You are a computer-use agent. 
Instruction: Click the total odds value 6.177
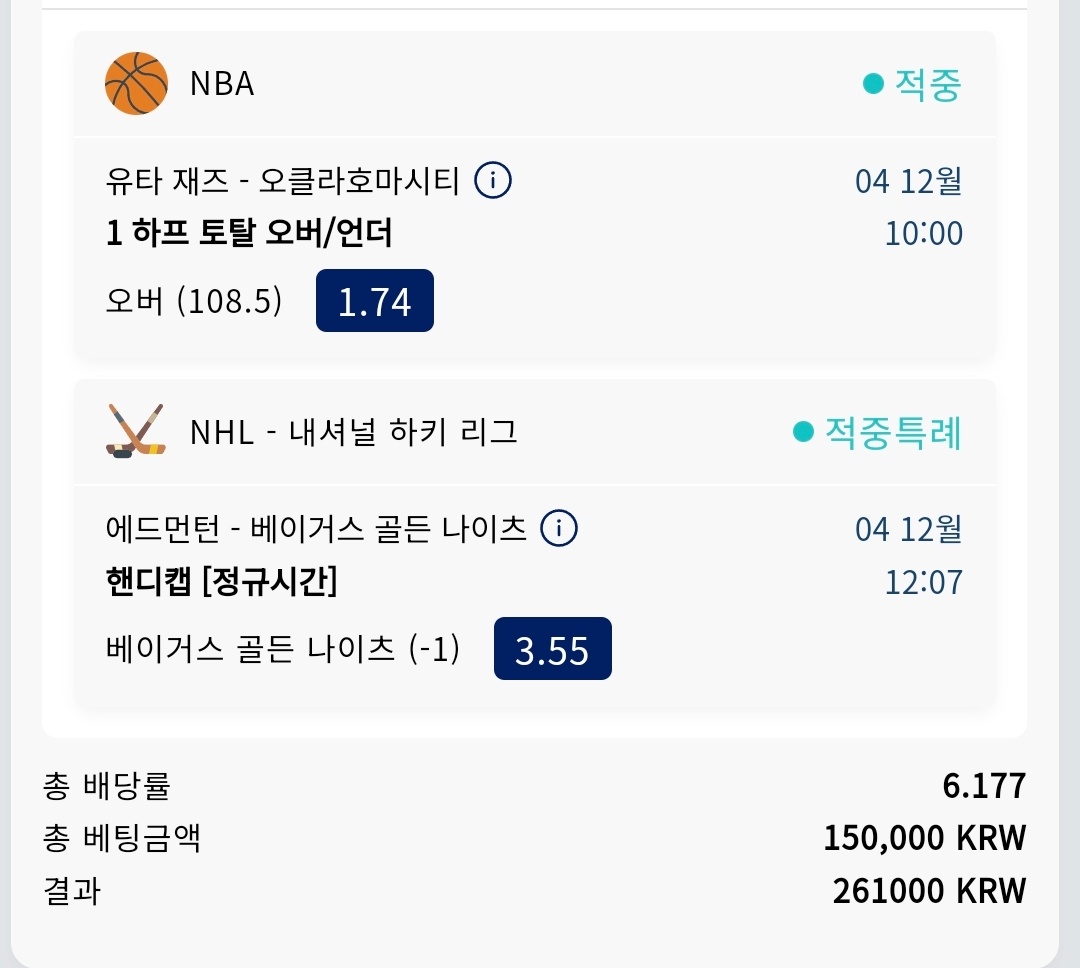[984, 786]
